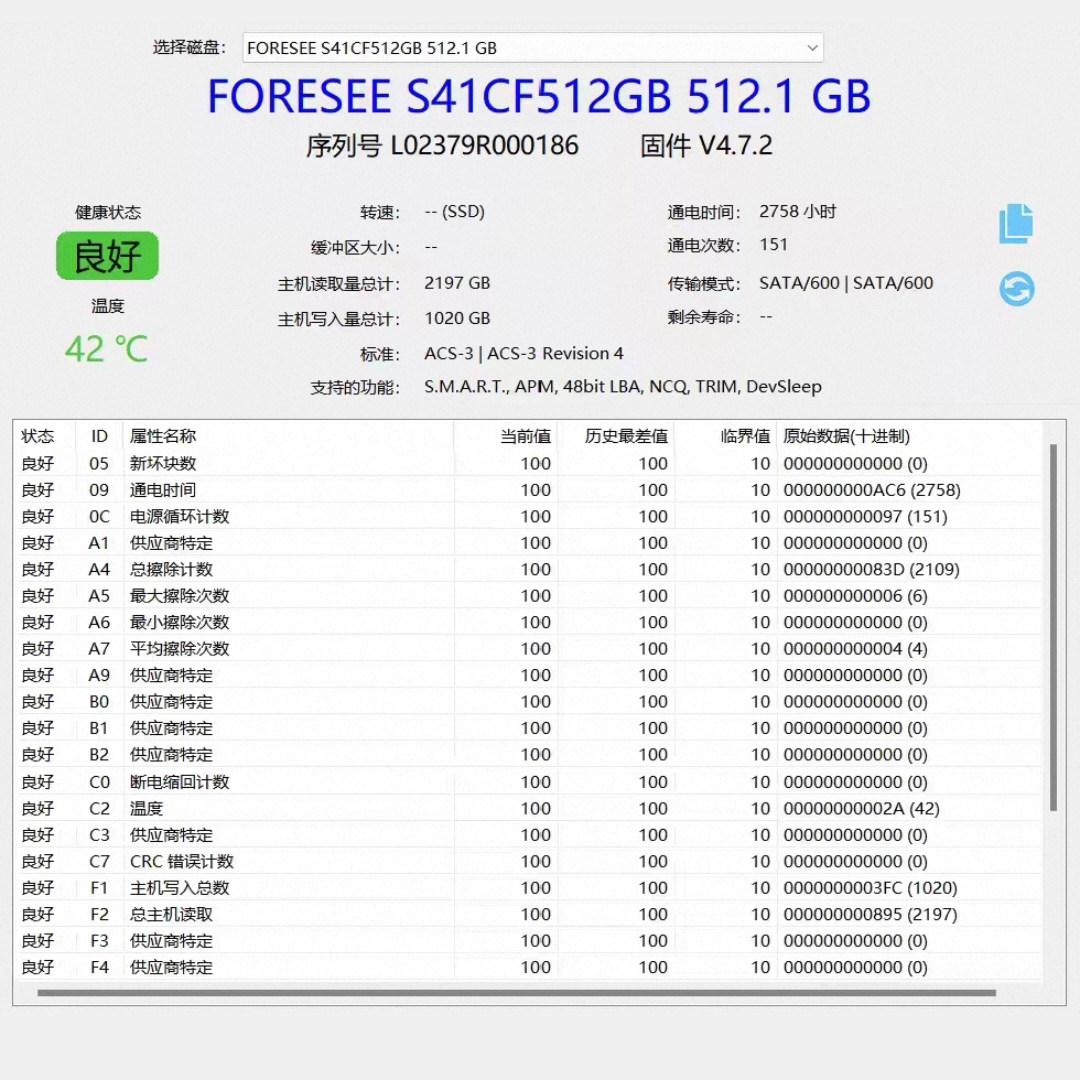
Task: Select the B0 供应商特定 row
Action: point(528,701)
